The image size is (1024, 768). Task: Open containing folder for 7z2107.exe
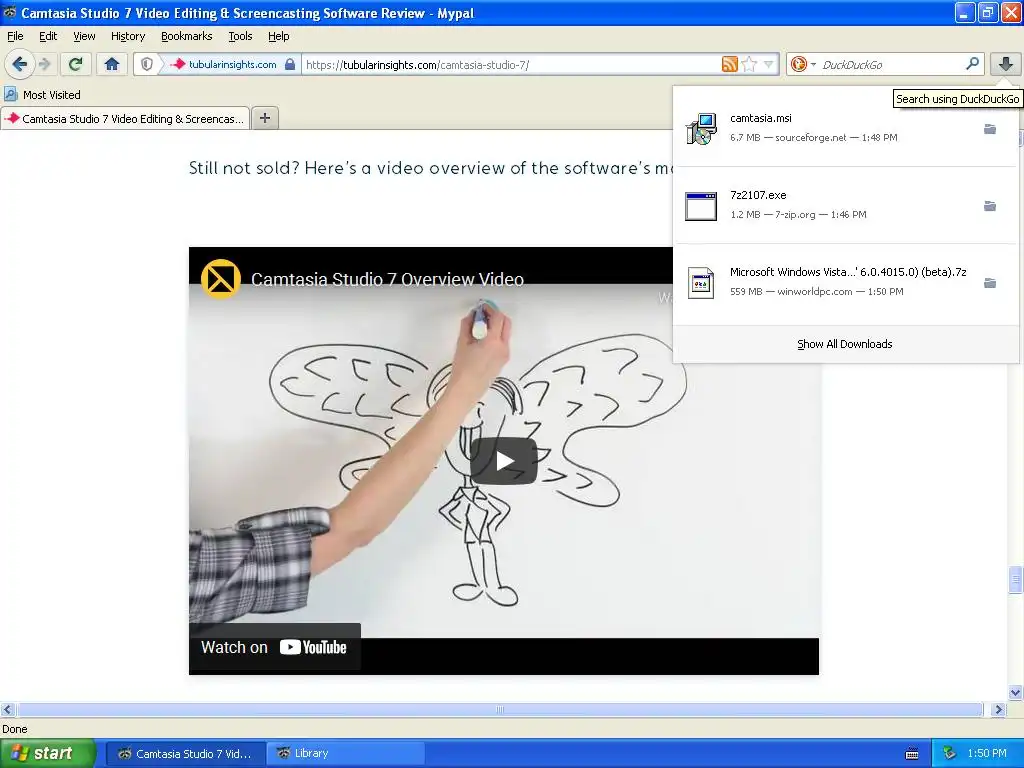990,206
